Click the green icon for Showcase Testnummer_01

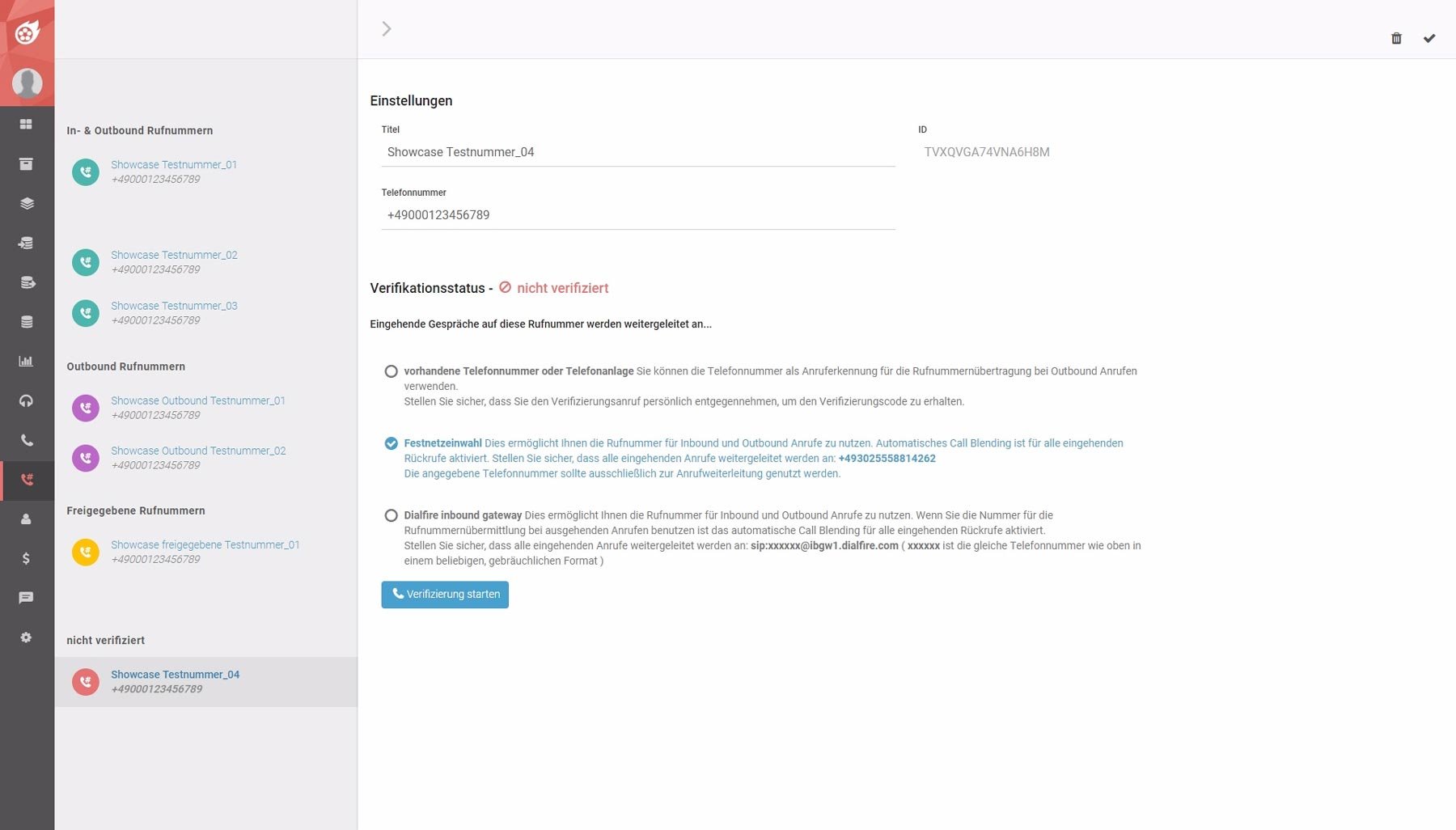(86, 172)
